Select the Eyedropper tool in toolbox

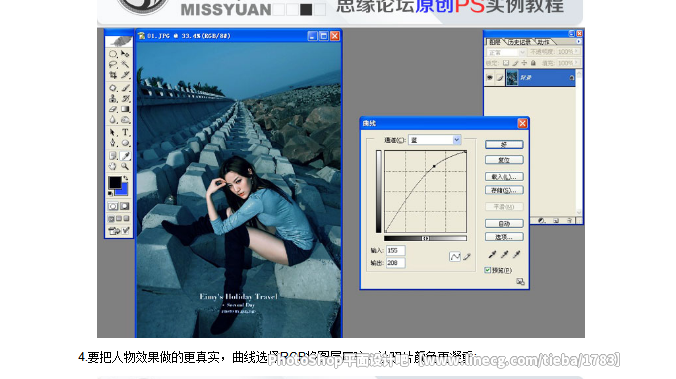[125, 155]
